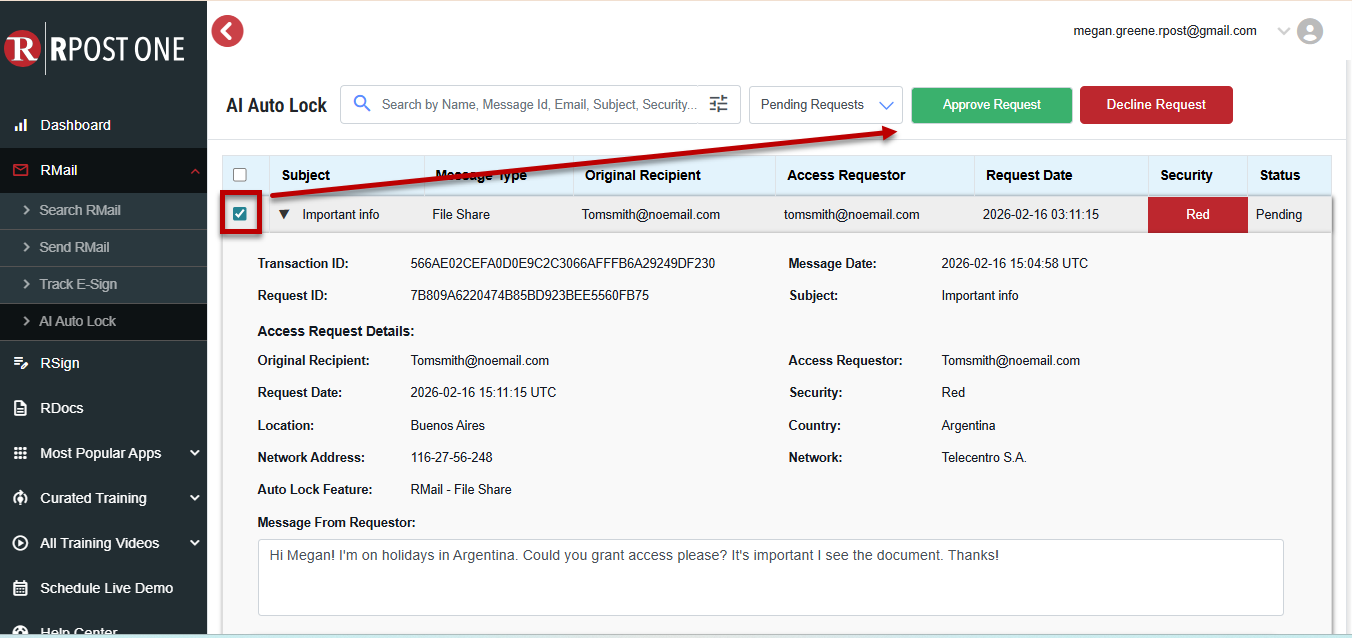Click the Dashboard bar chart icon
1352x638 pixels.
tap(20, 125)
